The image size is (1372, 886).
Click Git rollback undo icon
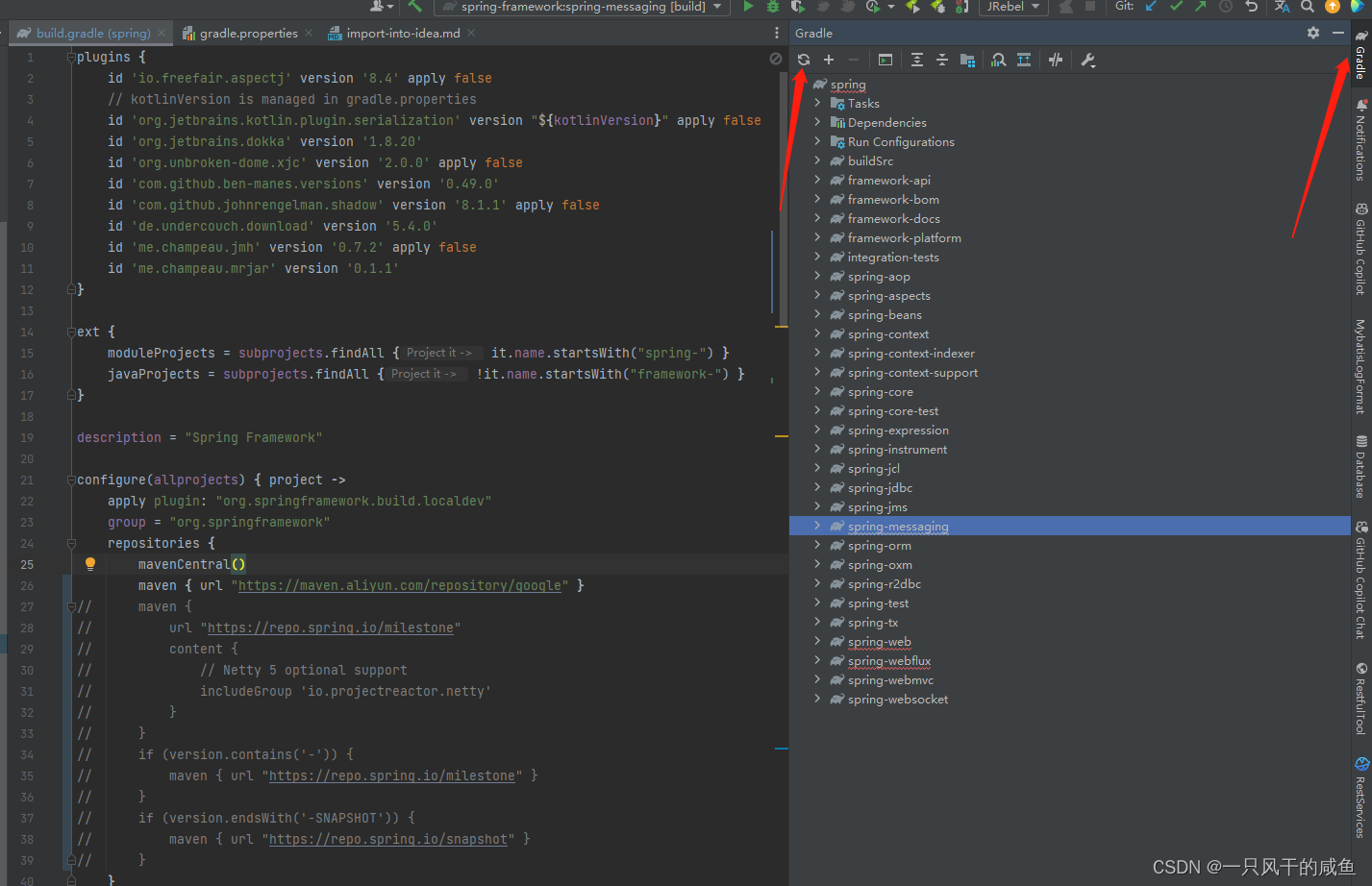[1251, 7]
